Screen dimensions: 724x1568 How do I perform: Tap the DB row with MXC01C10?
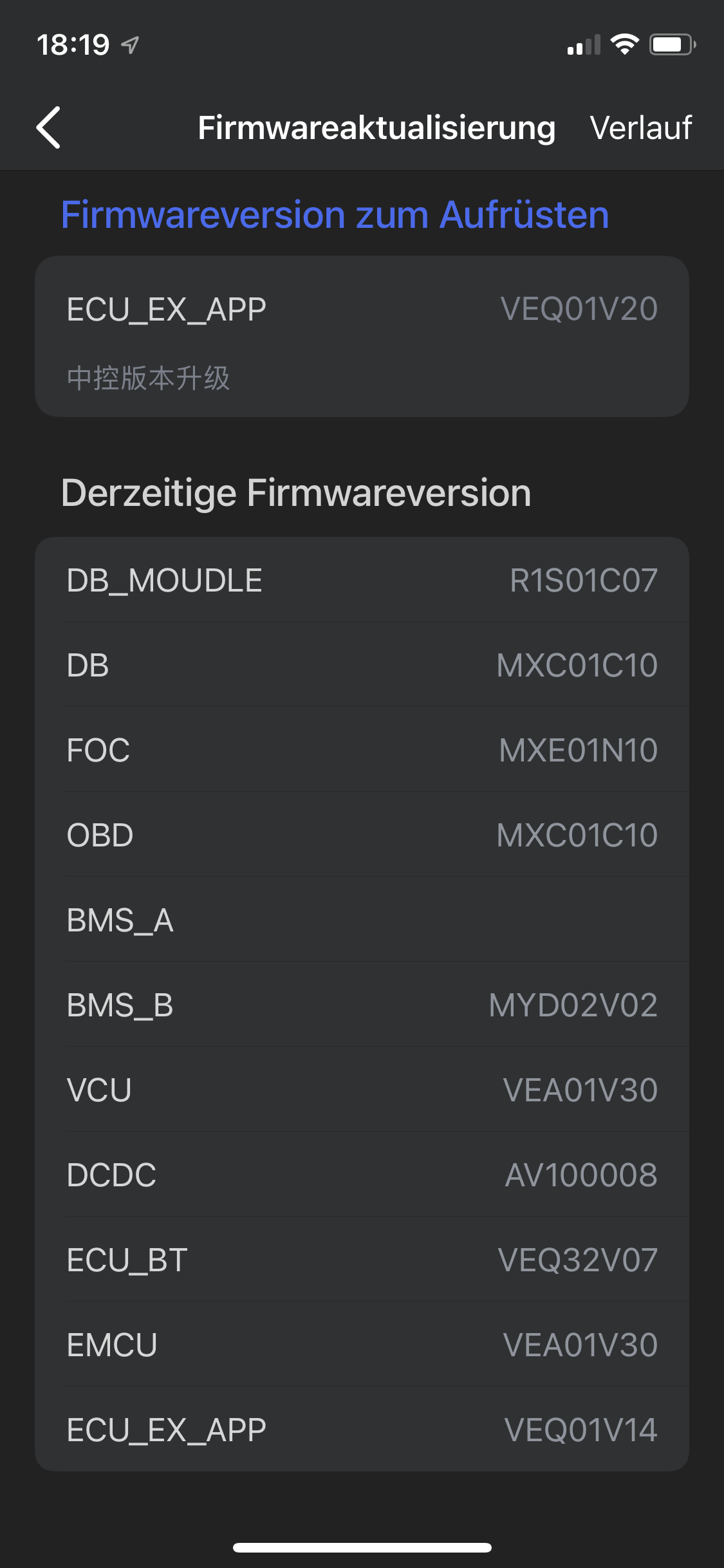[362, 665]
